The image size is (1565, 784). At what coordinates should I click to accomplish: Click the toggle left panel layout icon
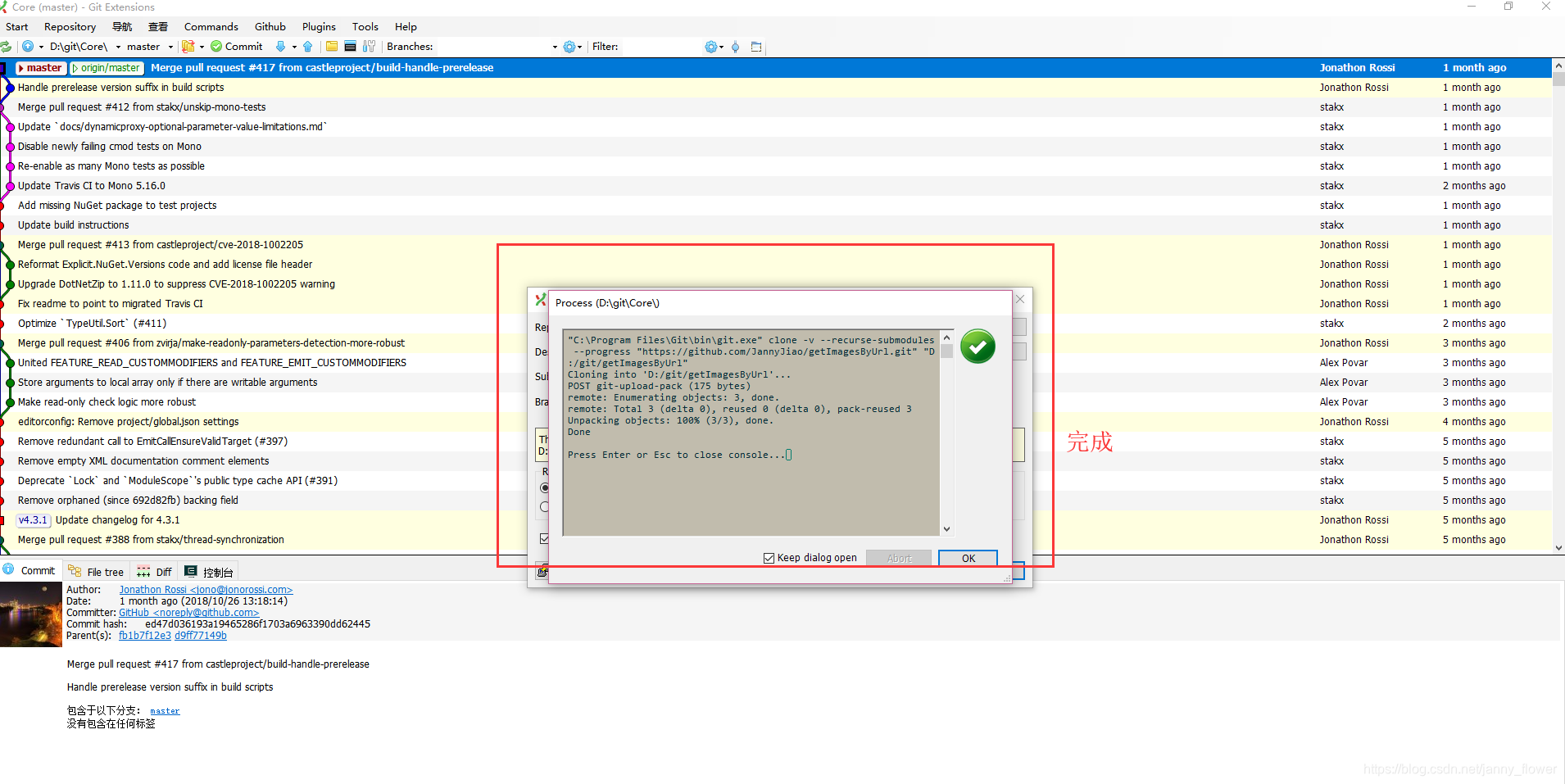756,47
